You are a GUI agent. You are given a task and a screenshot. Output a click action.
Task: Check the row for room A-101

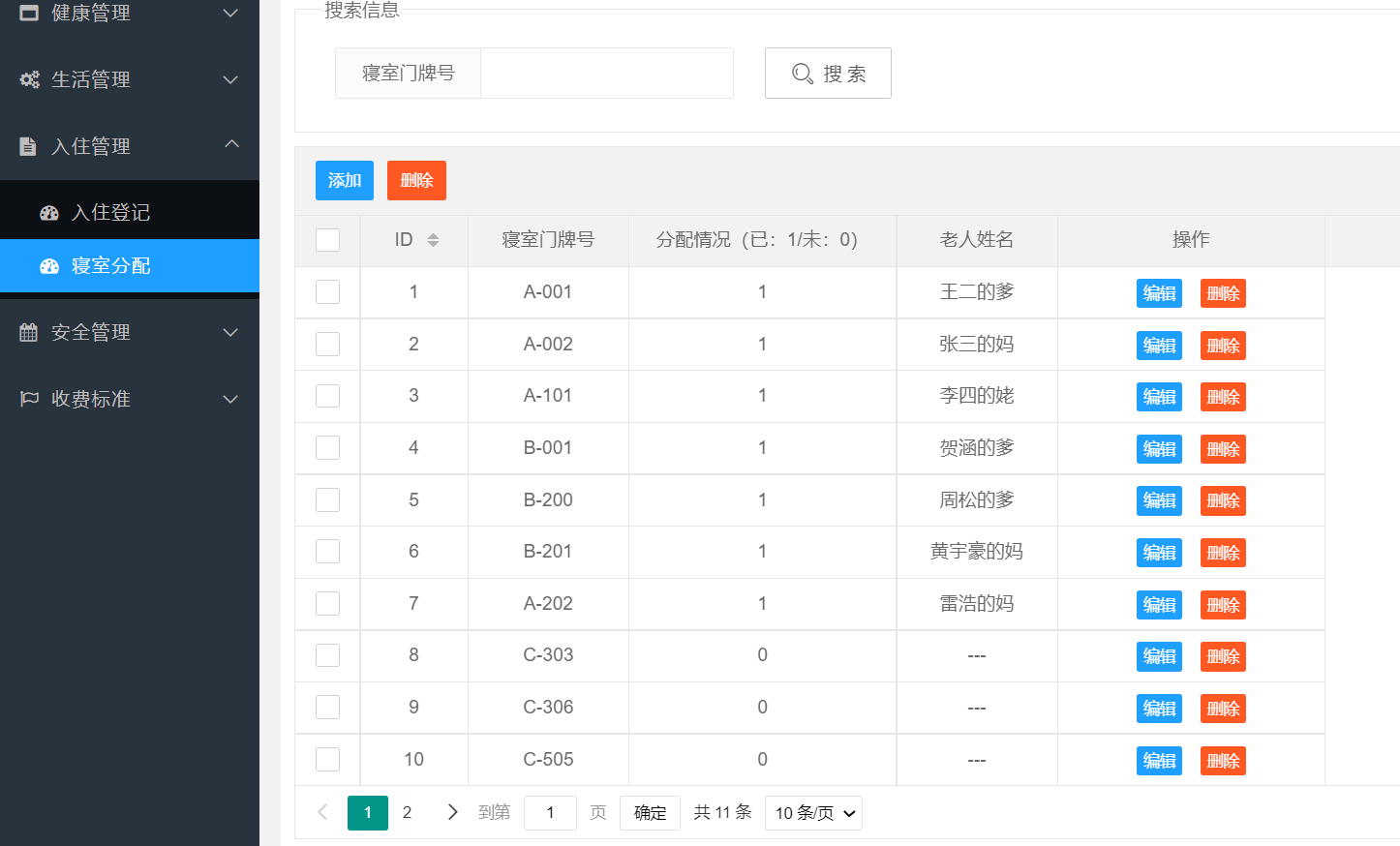(328, 396)
